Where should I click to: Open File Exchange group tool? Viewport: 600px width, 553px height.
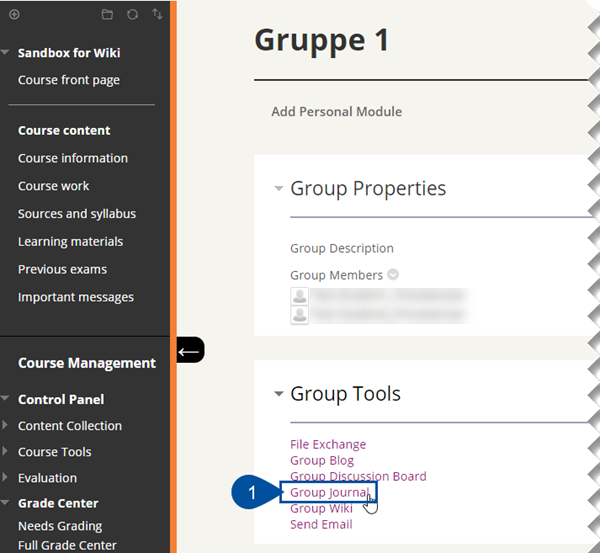328,444
